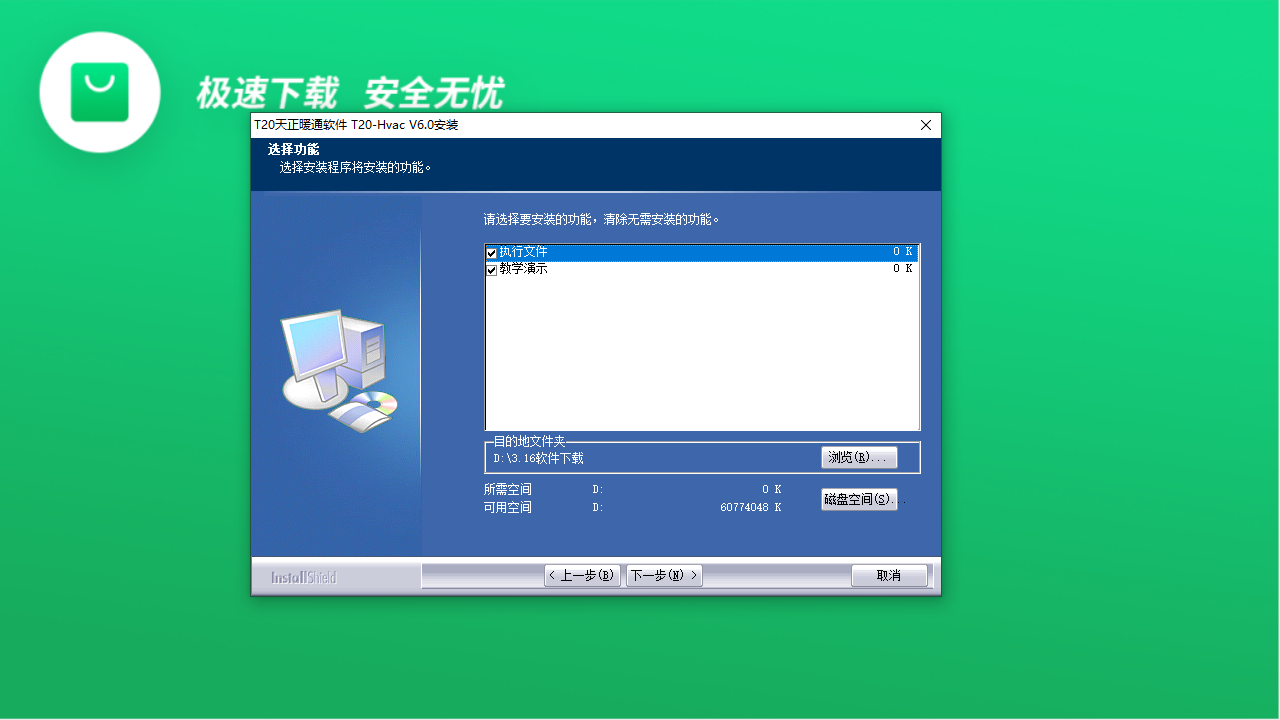Select the 教学演示 feature row text
Image resolution: width=1280 pixels, height=720 pixels.
tap(523, 269)
